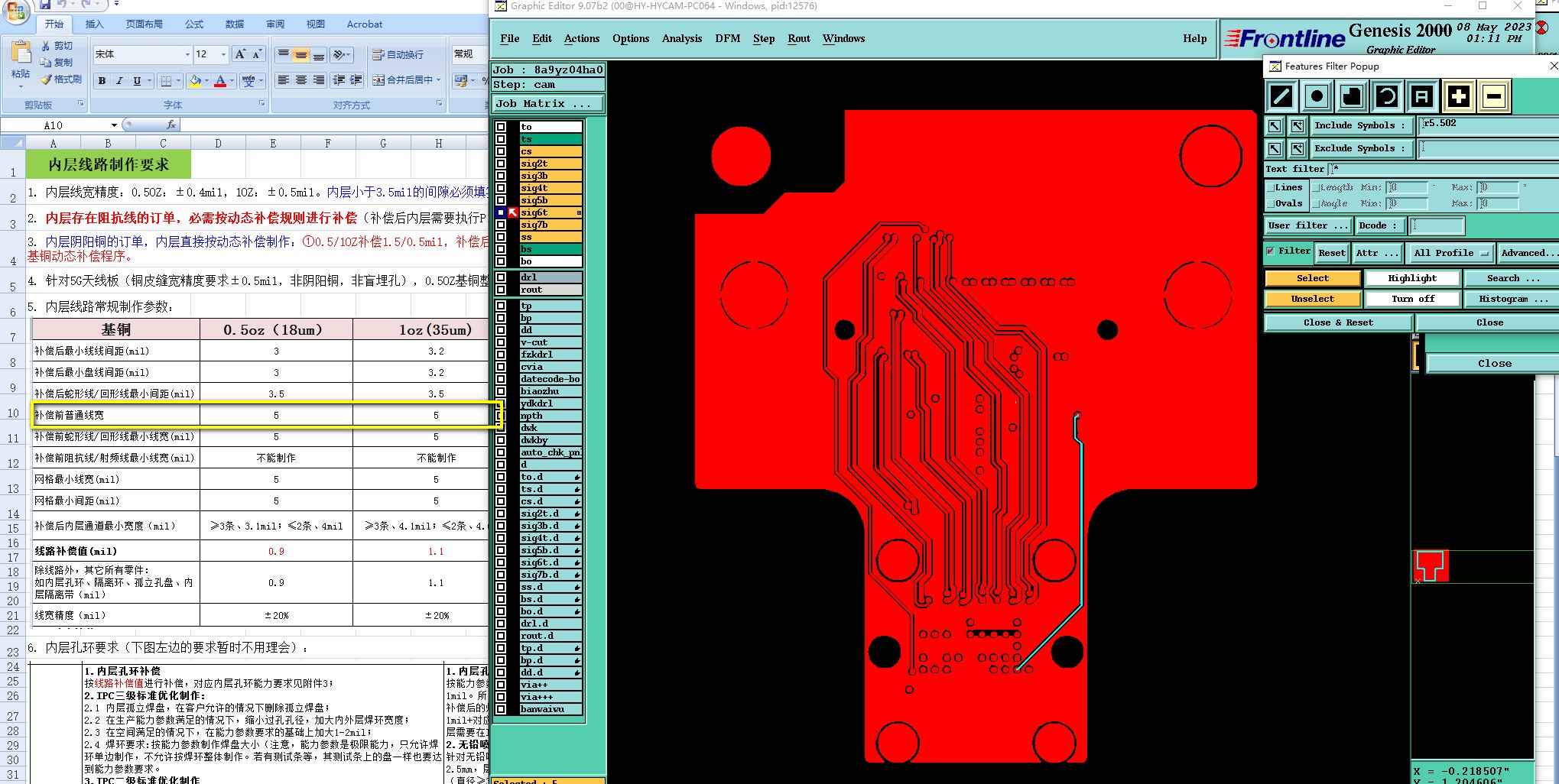1559x784 pixels.
Task: Select the Lines feature type filter icon
Action: tap(1281, 96)
